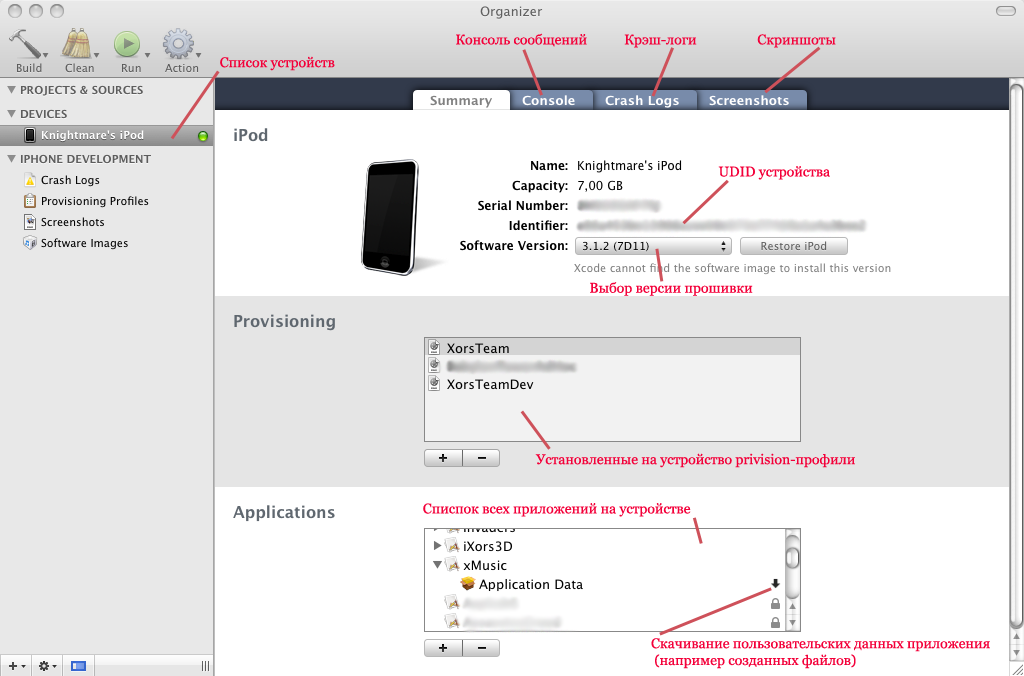
Task: Click the Build hammer icon
Action: tap(25, 44)
